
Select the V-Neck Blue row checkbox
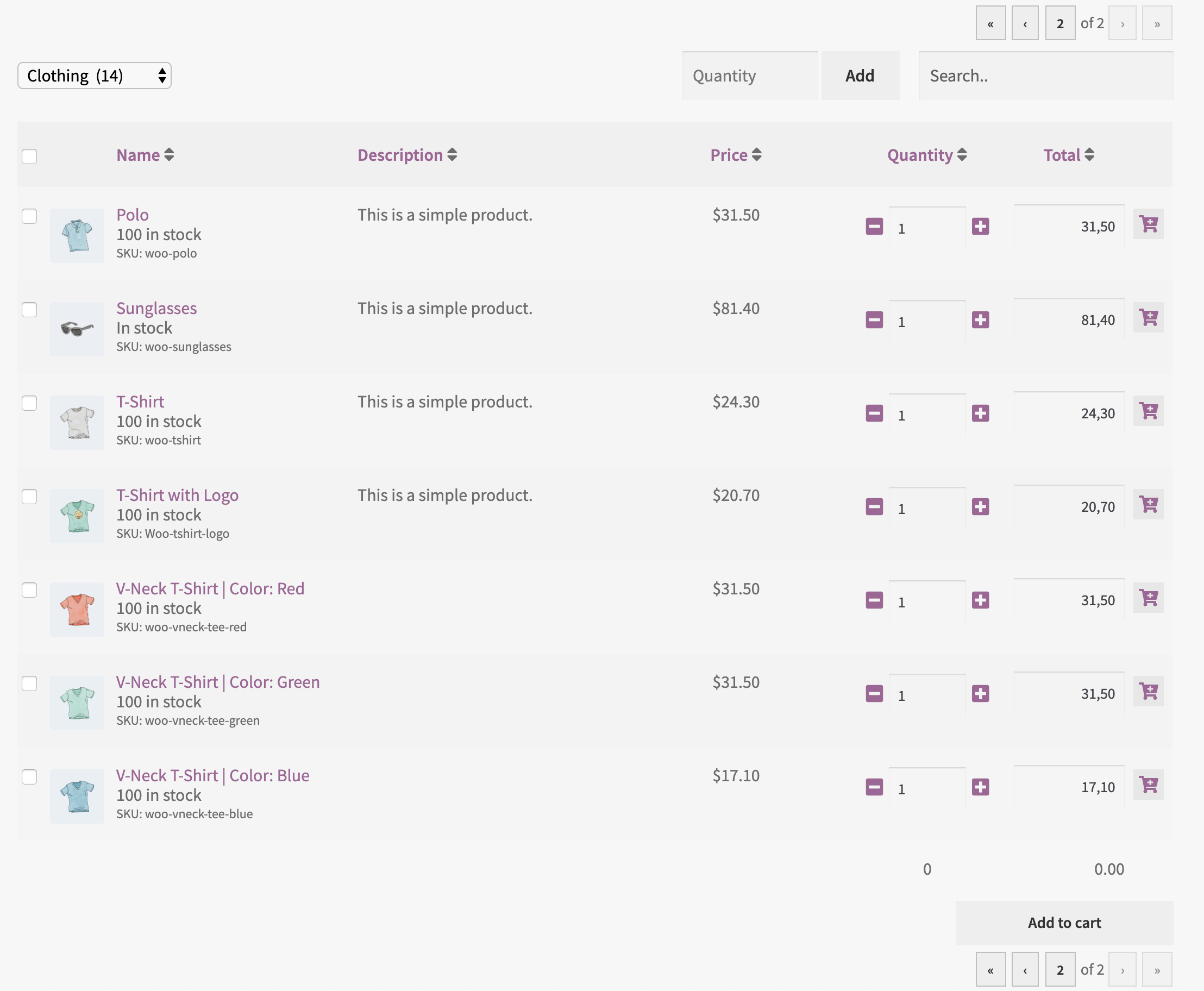30,777
